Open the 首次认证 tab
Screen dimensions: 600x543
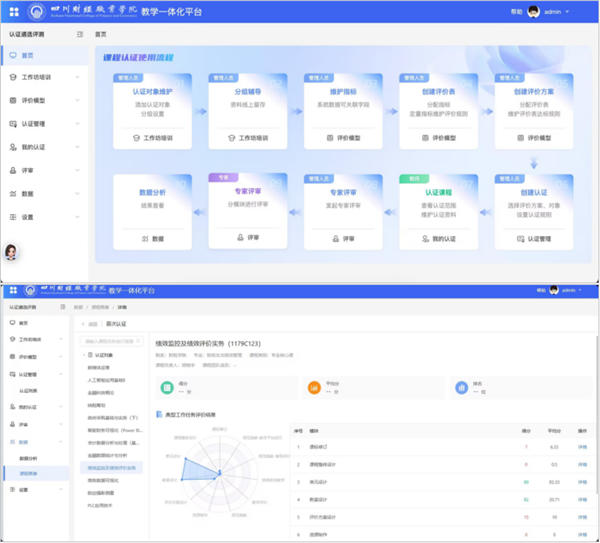tap(116, 324)
